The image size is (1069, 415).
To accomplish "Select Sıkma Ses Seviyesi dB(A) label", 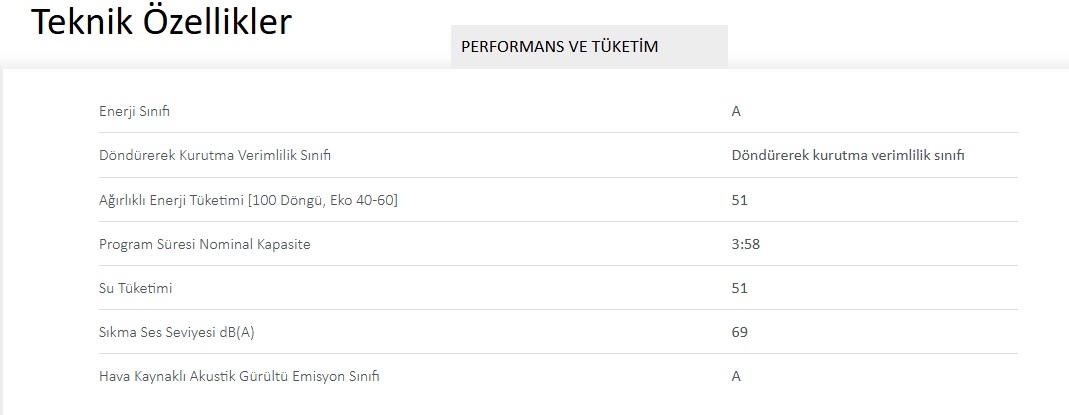I will (177, 333).
